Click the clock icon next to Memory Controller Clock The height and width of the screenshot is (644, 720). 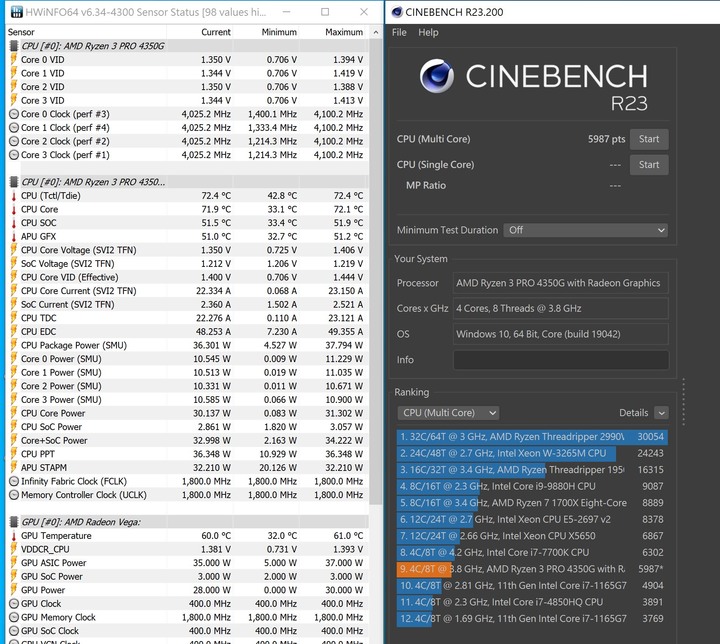(x=14, y=495)
